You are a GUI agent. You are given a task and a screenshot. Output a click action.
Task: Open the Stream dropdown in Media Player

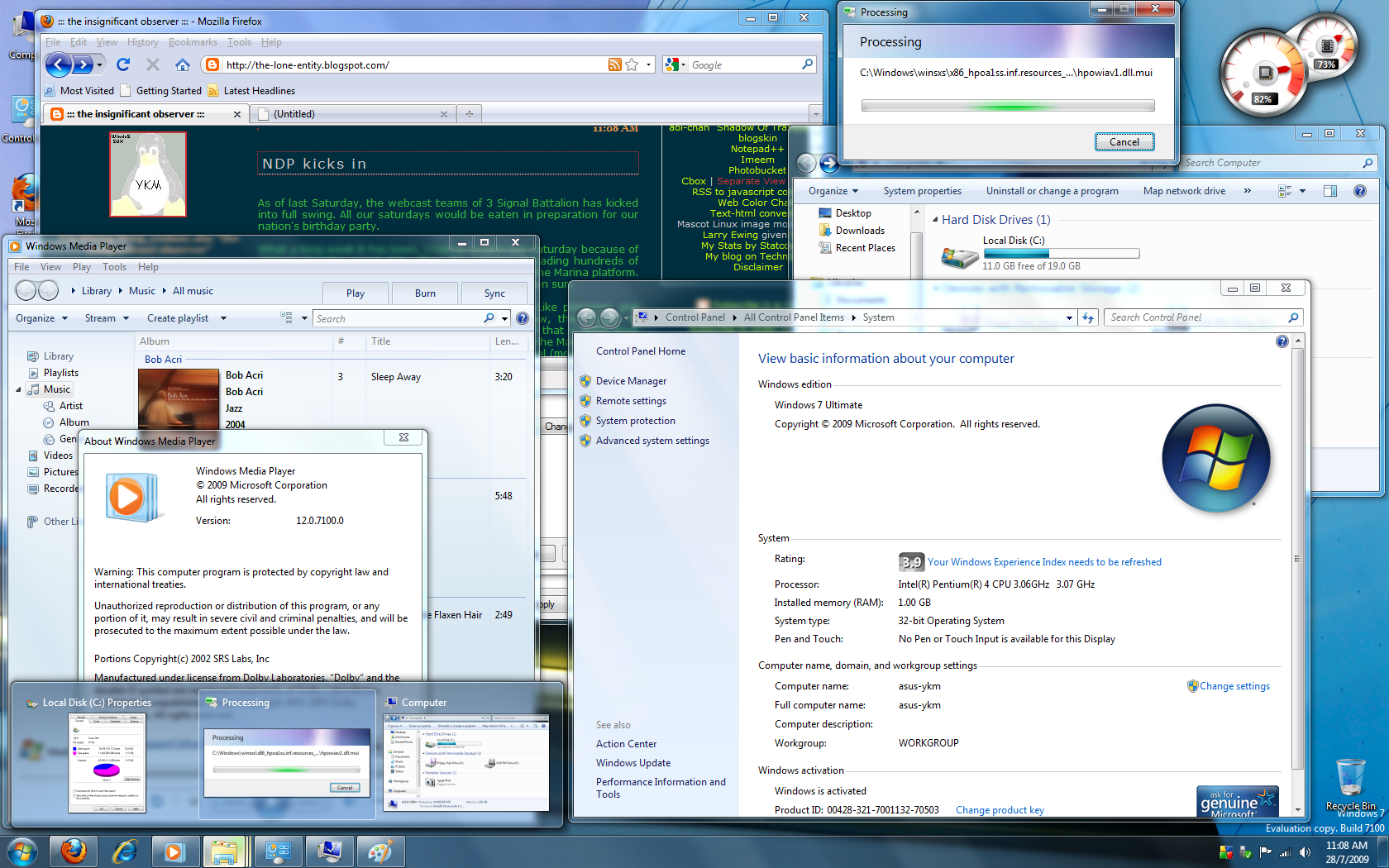107,318
